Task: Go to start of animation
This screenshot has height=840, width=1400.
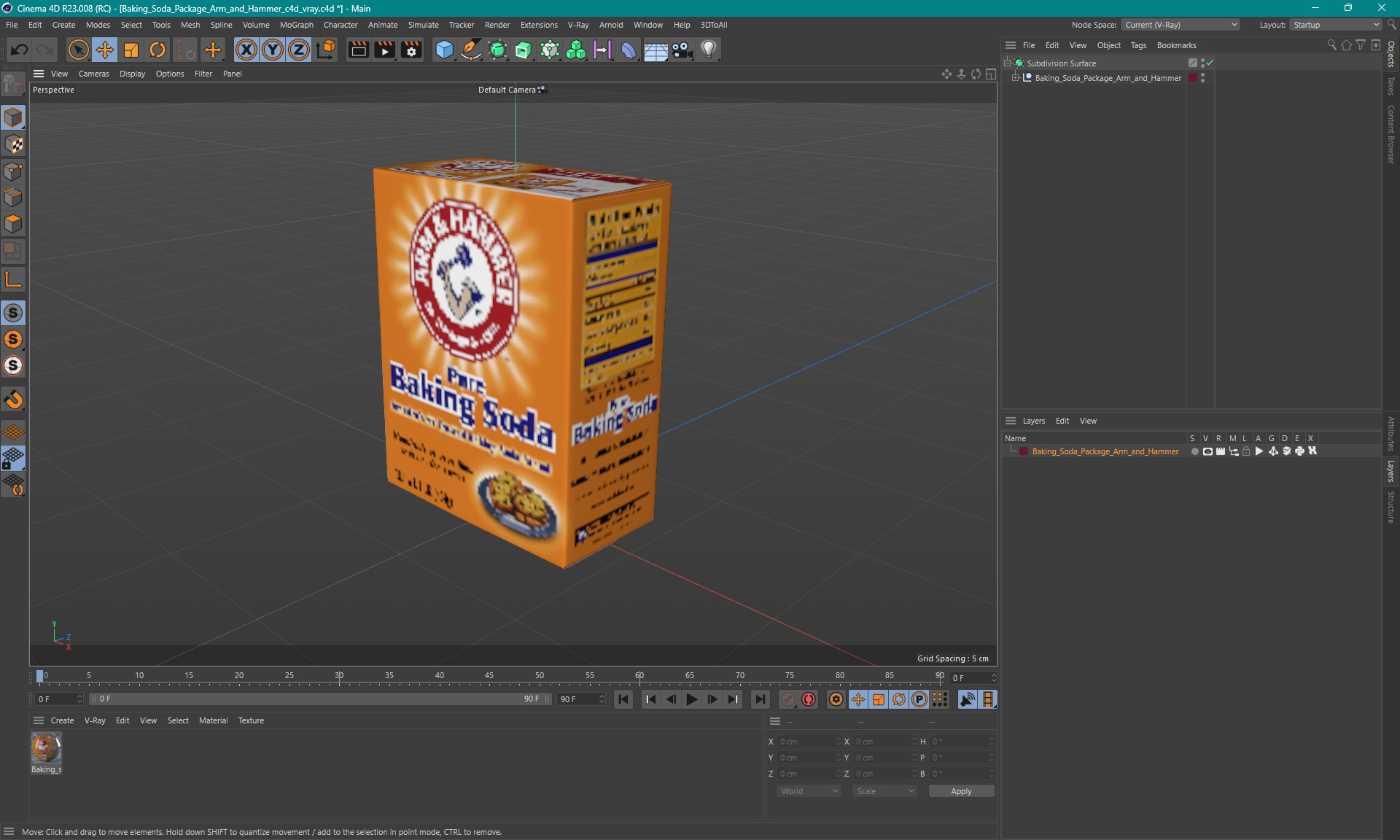Action: click(623, 699)
